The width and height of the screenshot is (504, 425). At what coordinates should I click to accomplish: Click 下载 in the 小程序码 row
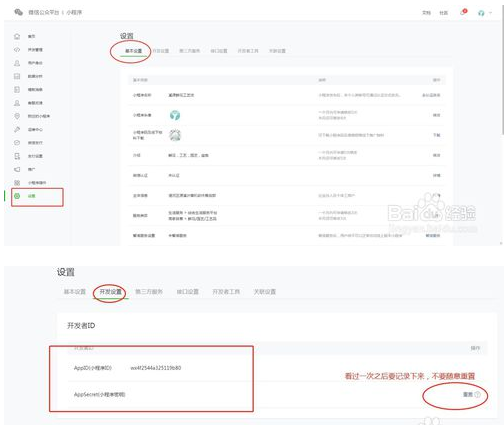[437, 135]
